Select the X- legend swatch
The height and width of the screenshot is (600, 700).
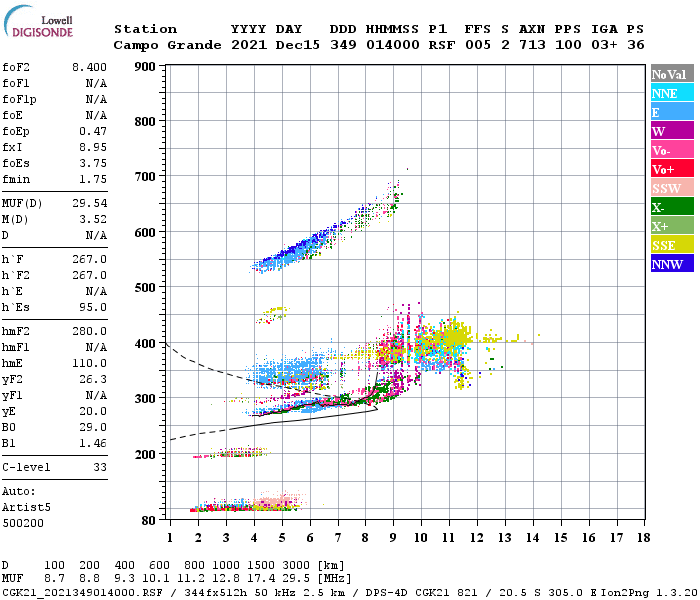pos(672,207)
